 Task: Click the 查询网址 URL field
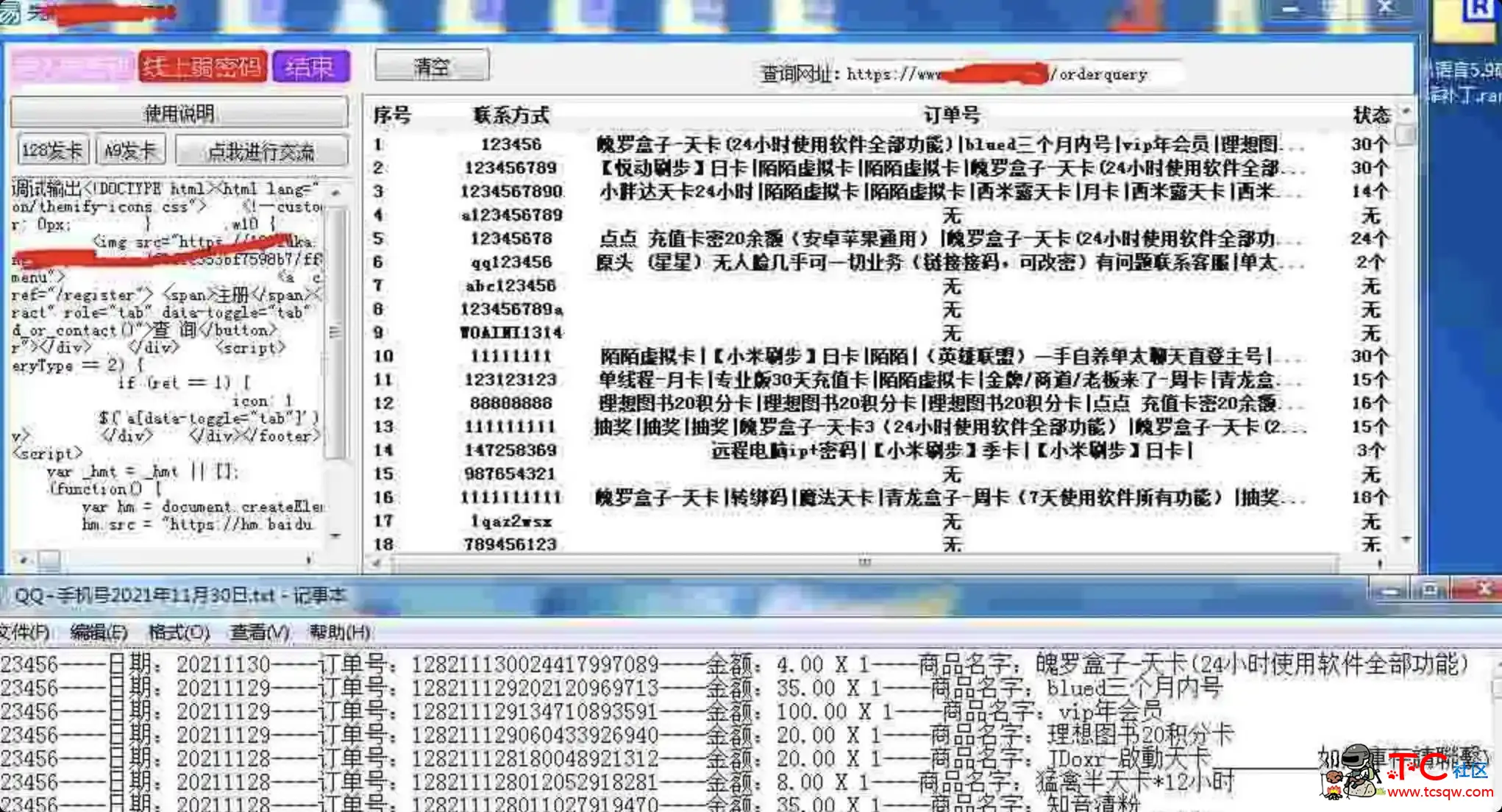[x=1014, y=74]
